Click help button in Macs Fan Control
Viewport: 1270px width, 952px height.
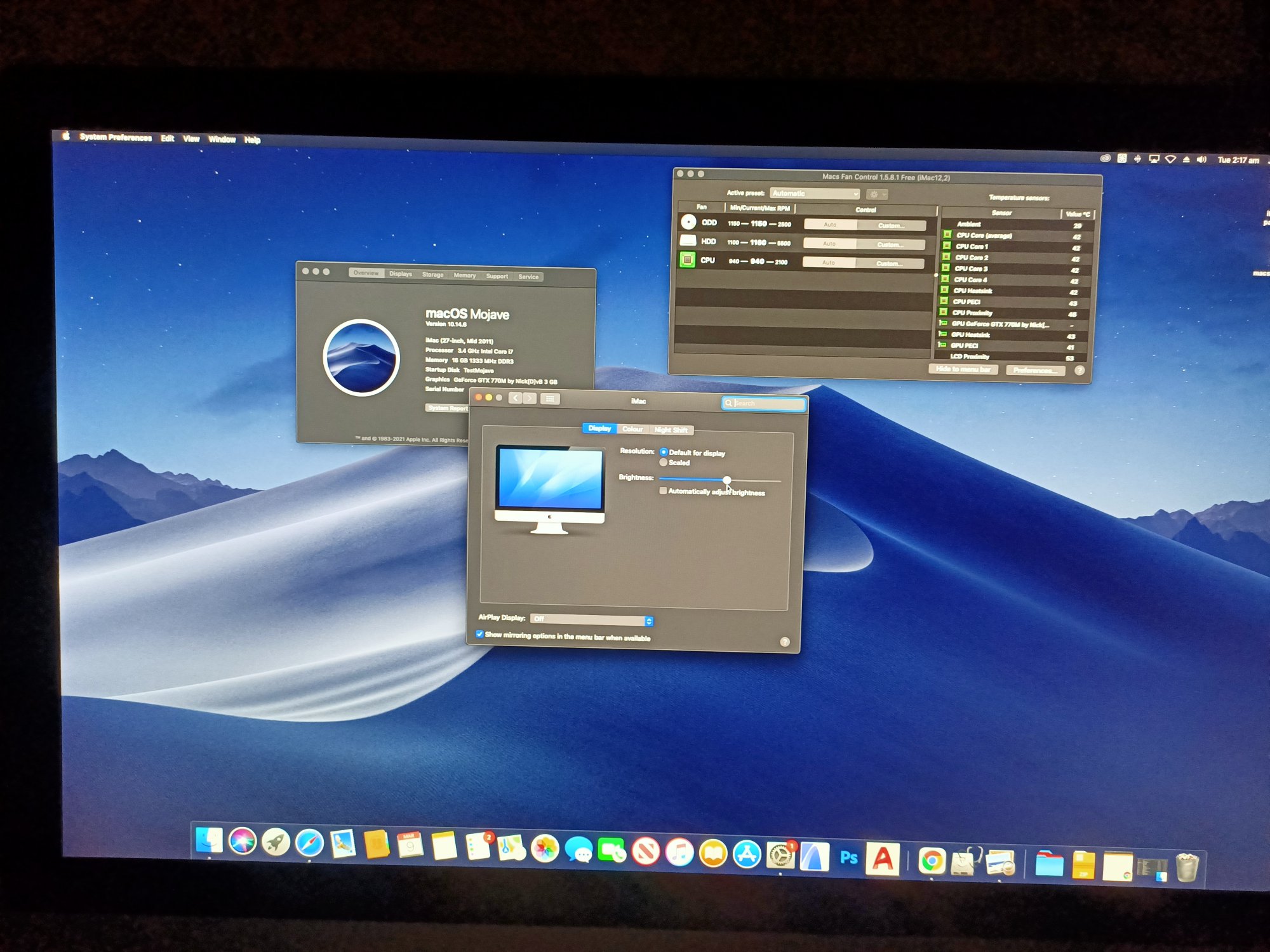pyautogui.click(x=1079, y=371)
